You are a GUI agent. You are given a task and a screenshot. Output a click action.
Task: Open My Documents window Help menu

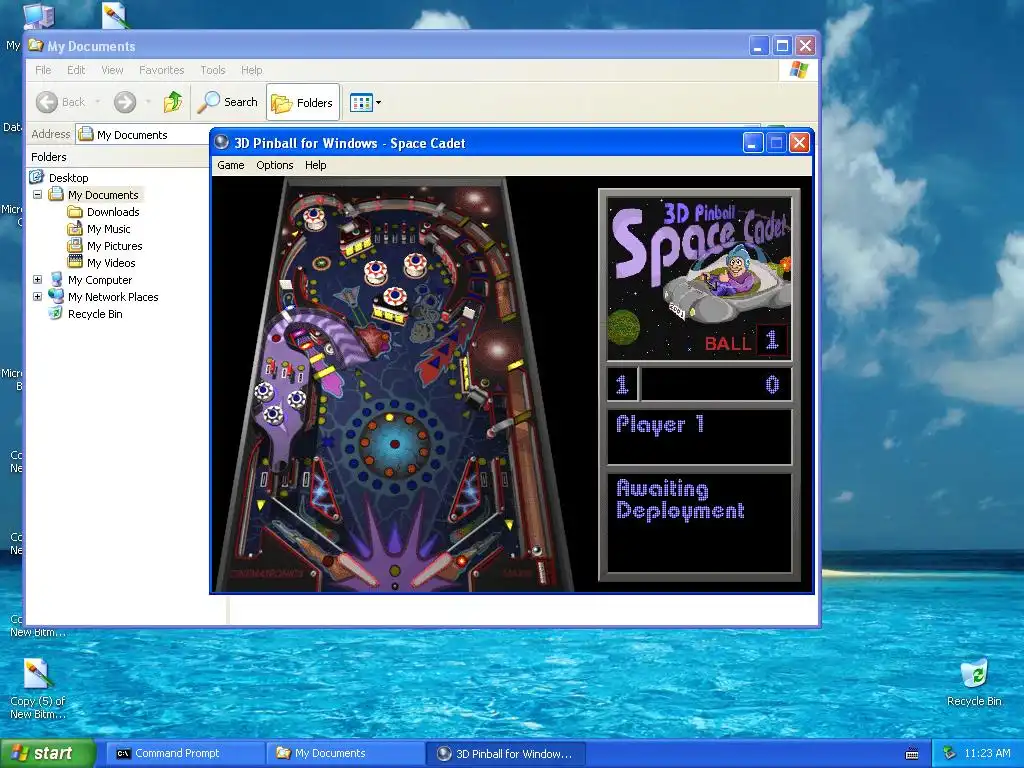(251, 70)
